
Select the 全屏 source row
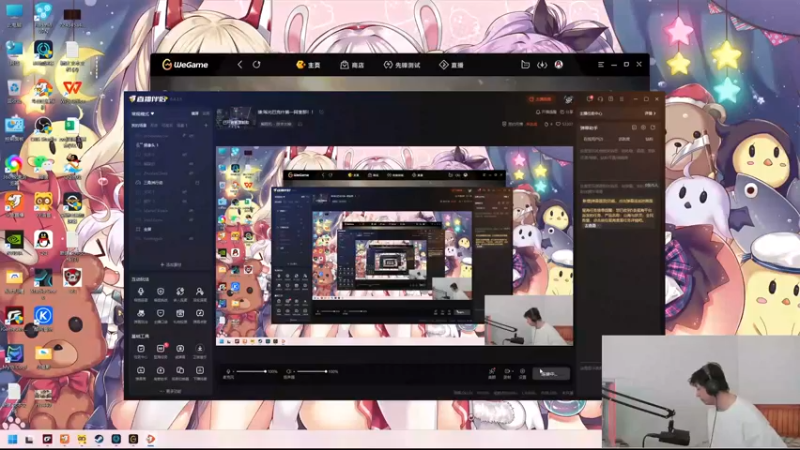click(x=170, y=229)
